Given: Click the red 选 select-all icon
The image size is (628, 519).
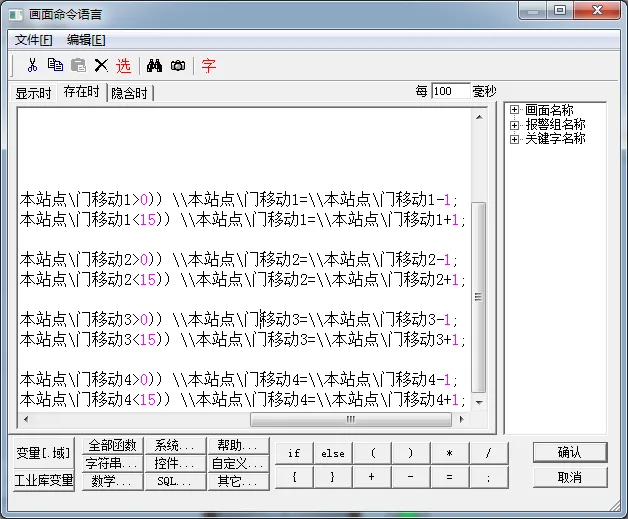Looking at the screenshot, I should click(x=123, y=65).
